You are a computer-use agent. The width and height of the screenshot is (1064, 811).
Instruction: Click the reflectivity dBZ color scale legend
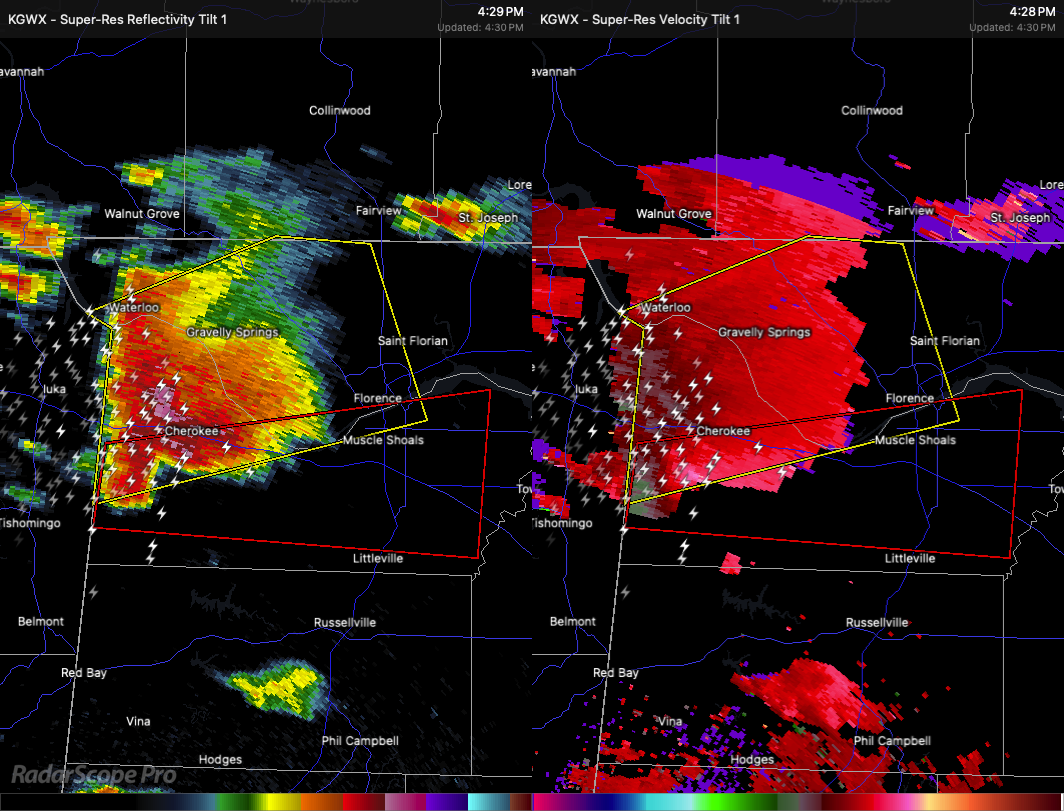[266, 802]
